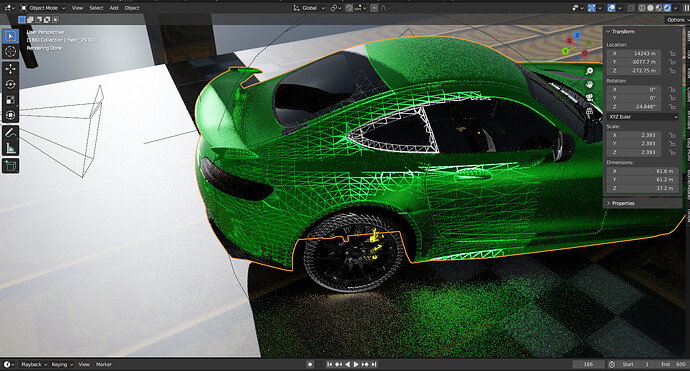Image resolution: width=690 pixels, height=371 pixels.
Task: Edit the Scale X value field
Action: [634, 135]
